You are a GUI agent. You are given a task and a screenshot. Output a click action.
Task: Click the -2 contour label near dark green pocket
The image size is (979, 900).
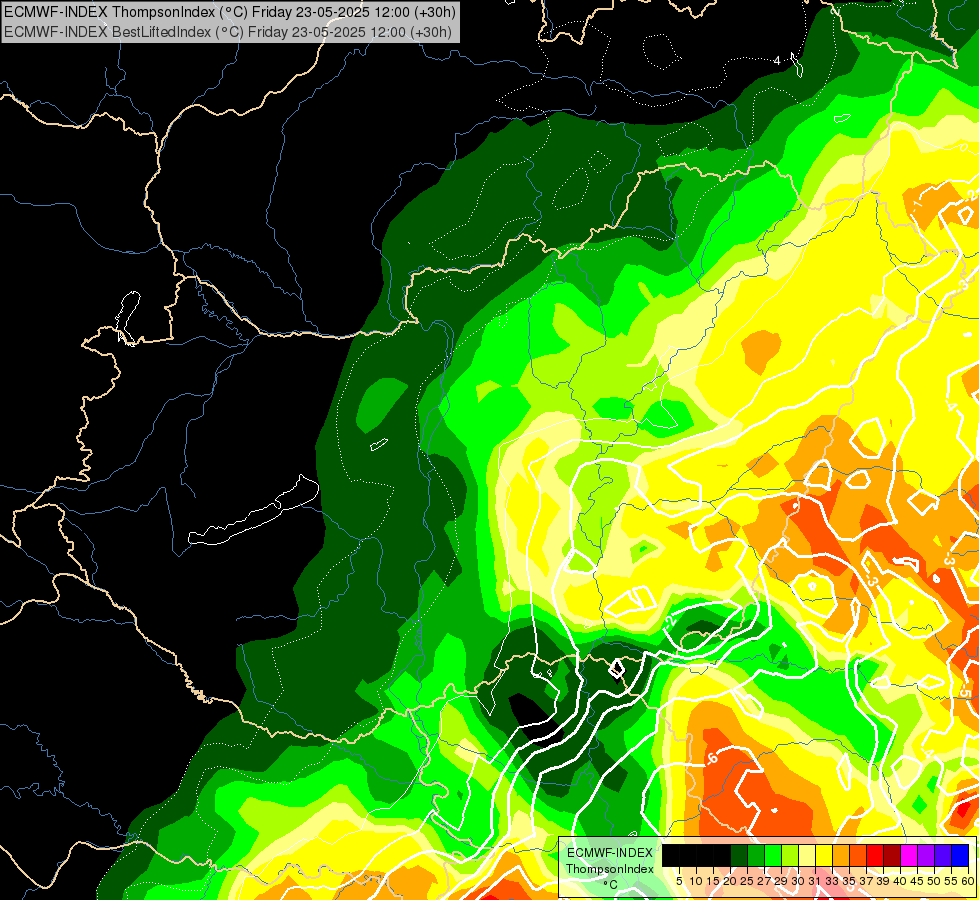[x=669, y=621]
